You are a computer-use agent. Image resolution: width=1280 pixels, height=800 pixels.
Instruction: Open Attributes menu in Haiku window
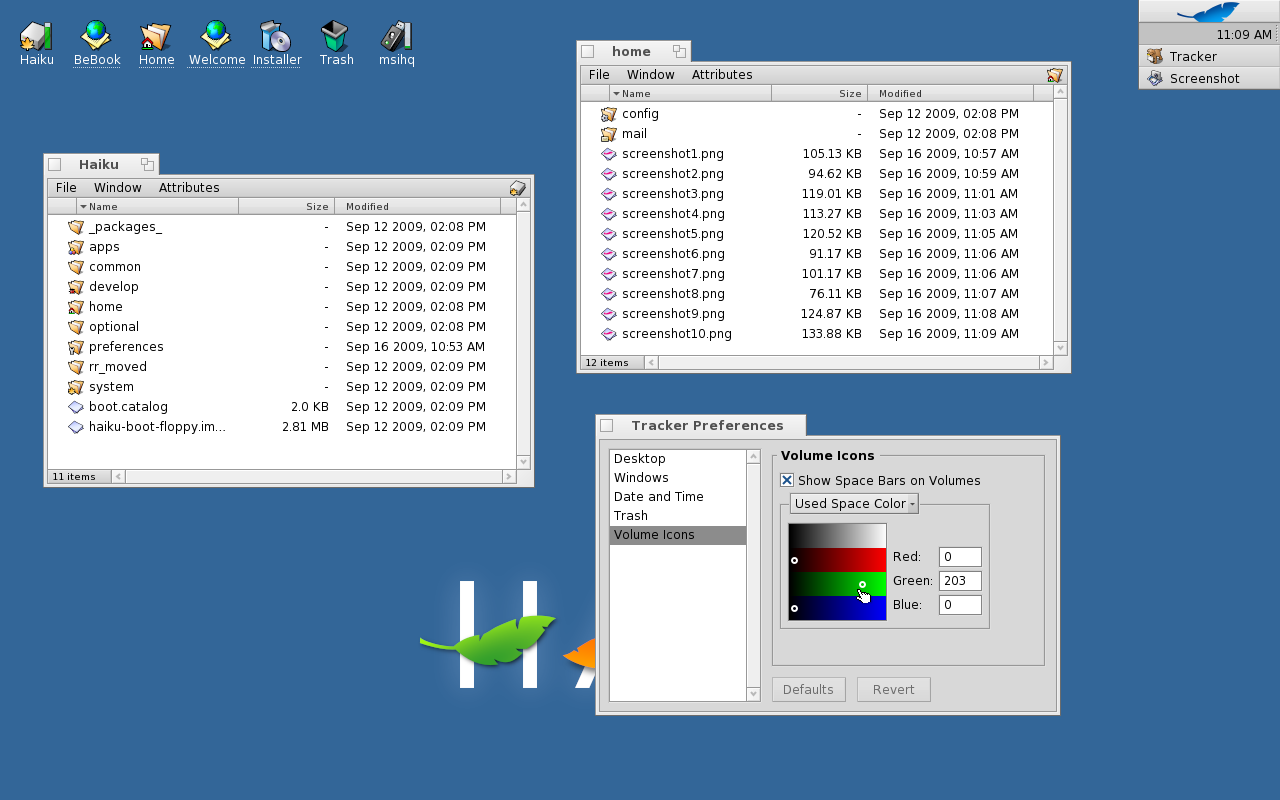click(189, 188)
